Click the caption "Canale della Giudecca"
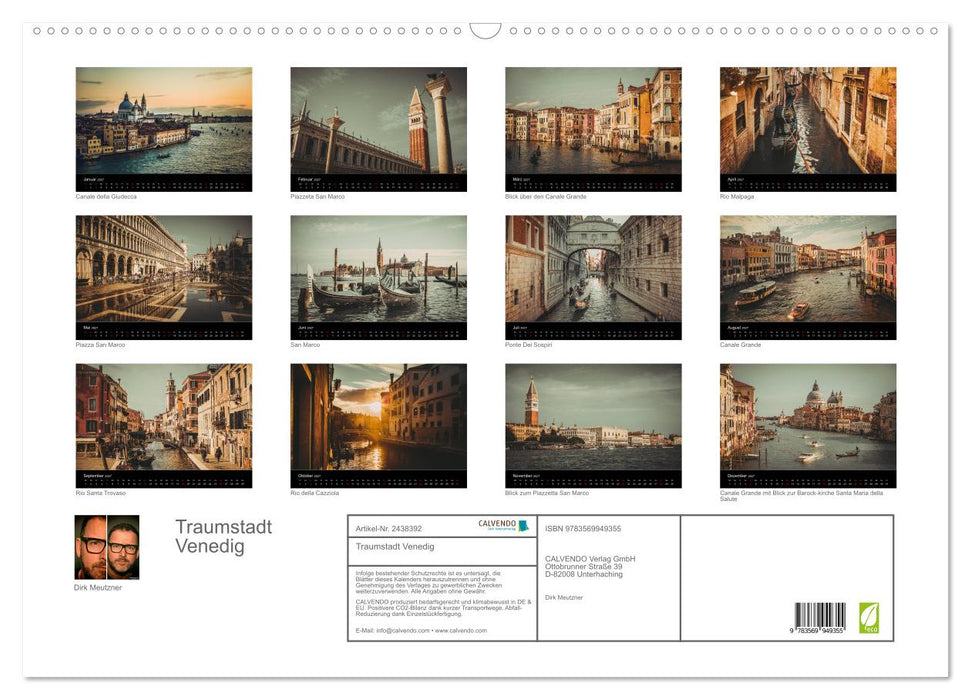This screenshot has height=700, width=971. click(106, 196)
